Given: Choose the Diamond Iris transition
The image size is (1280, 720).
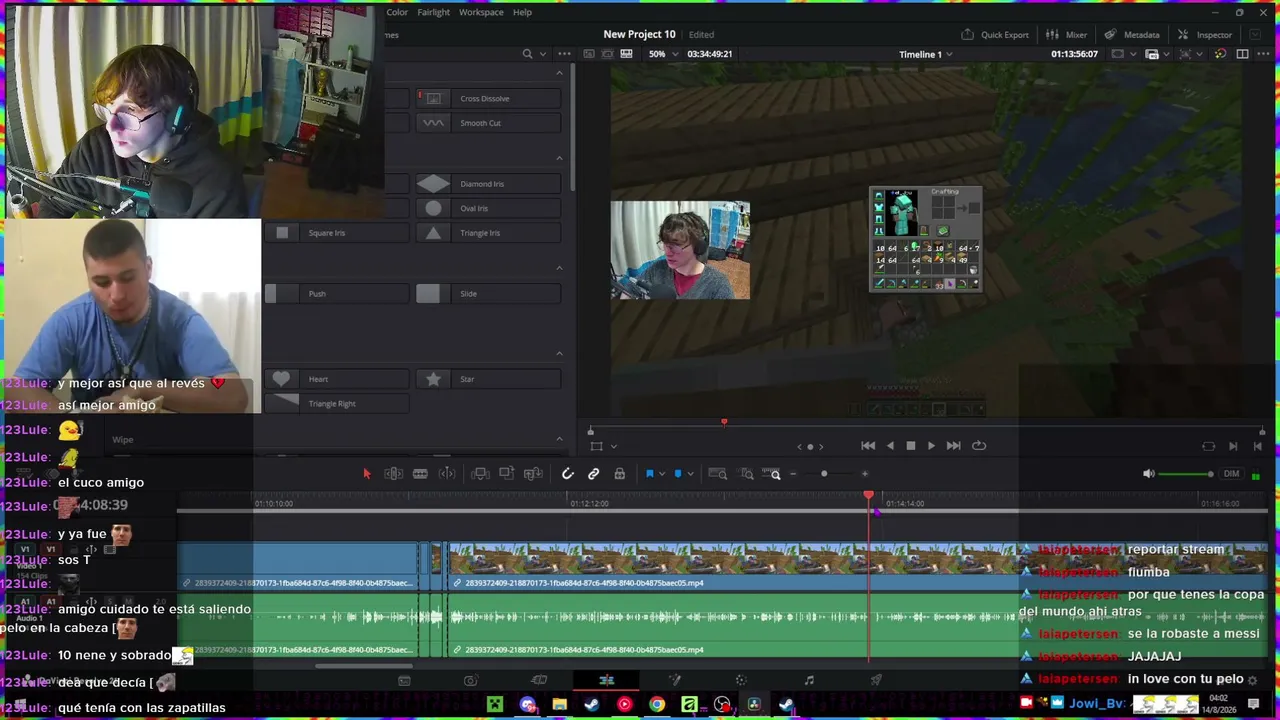Looking at the screenshot, I should pyautogui.click(x=488, y=184).
